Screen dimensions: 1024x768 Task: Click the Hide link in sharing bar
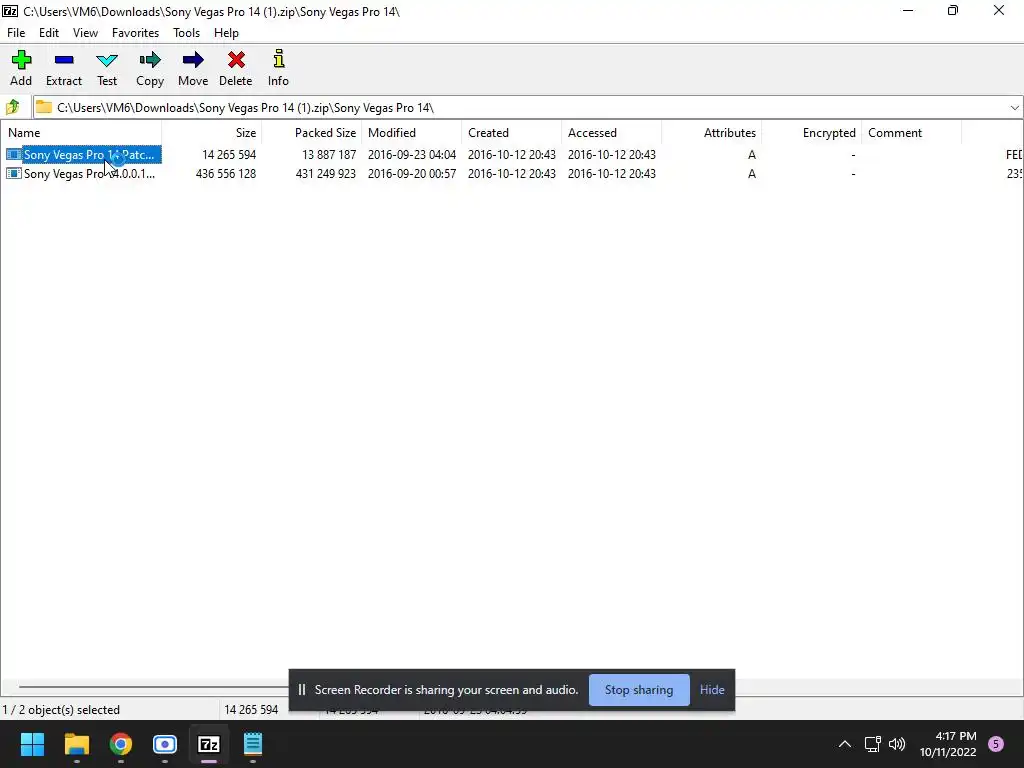click(x=712, y=690)
